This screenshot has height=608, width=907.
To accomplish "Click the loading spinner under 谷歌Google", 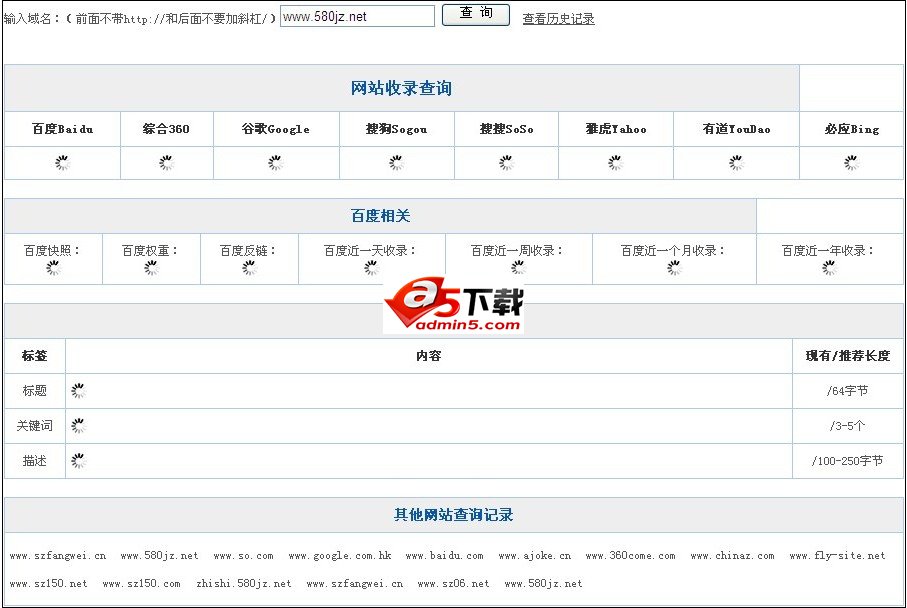I will pos(276,164).
